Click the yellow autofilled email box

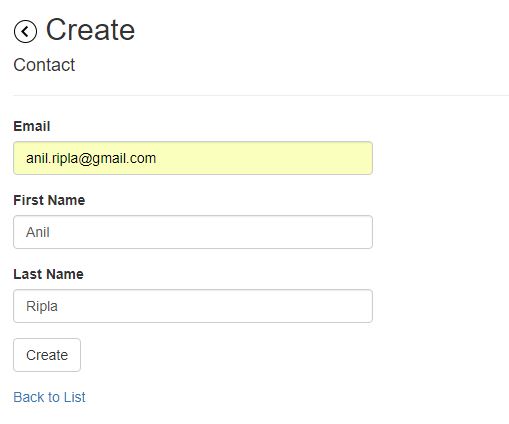pyautogui.click(x=193, y=158)
